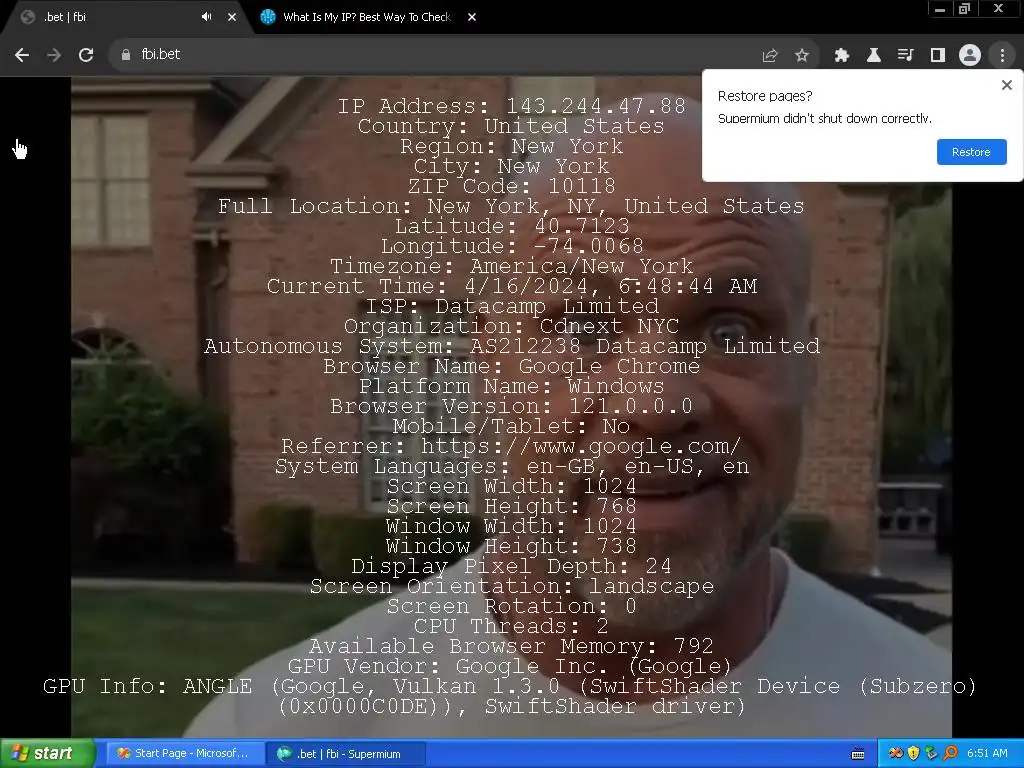Image resolution: width=1024 pixels, height=768 pixels.
Task: Bookmark this page with star icon
Action: point(802,56)
